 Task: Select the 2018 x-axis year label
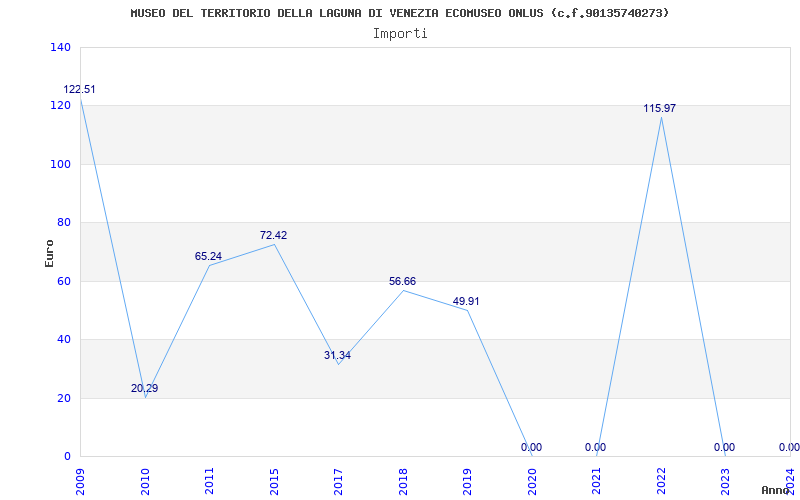point(403,481)
